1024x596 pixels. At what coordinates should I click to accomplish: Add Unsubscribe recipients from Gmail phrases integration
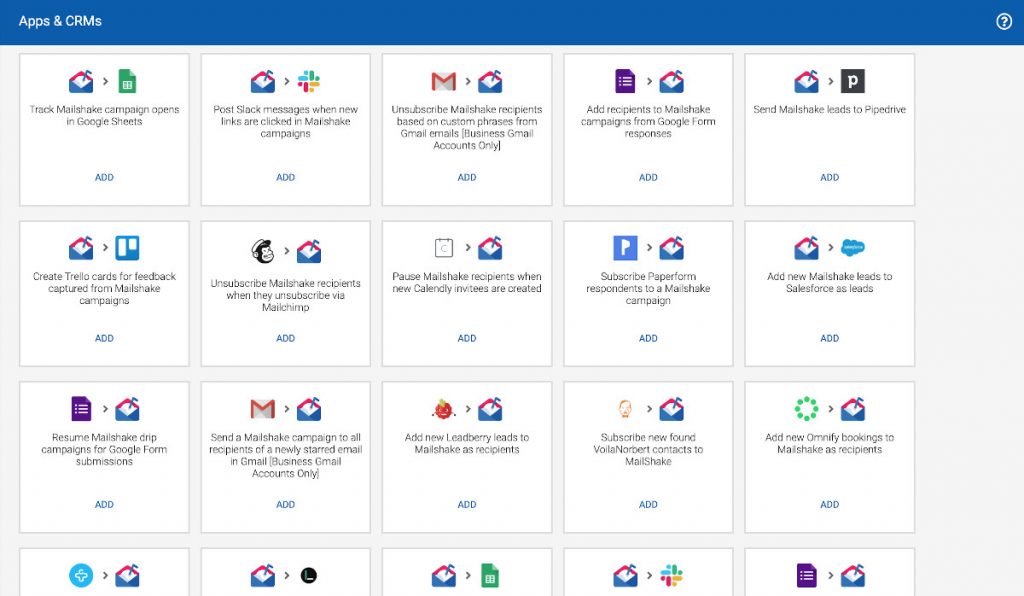coord(467,178)
